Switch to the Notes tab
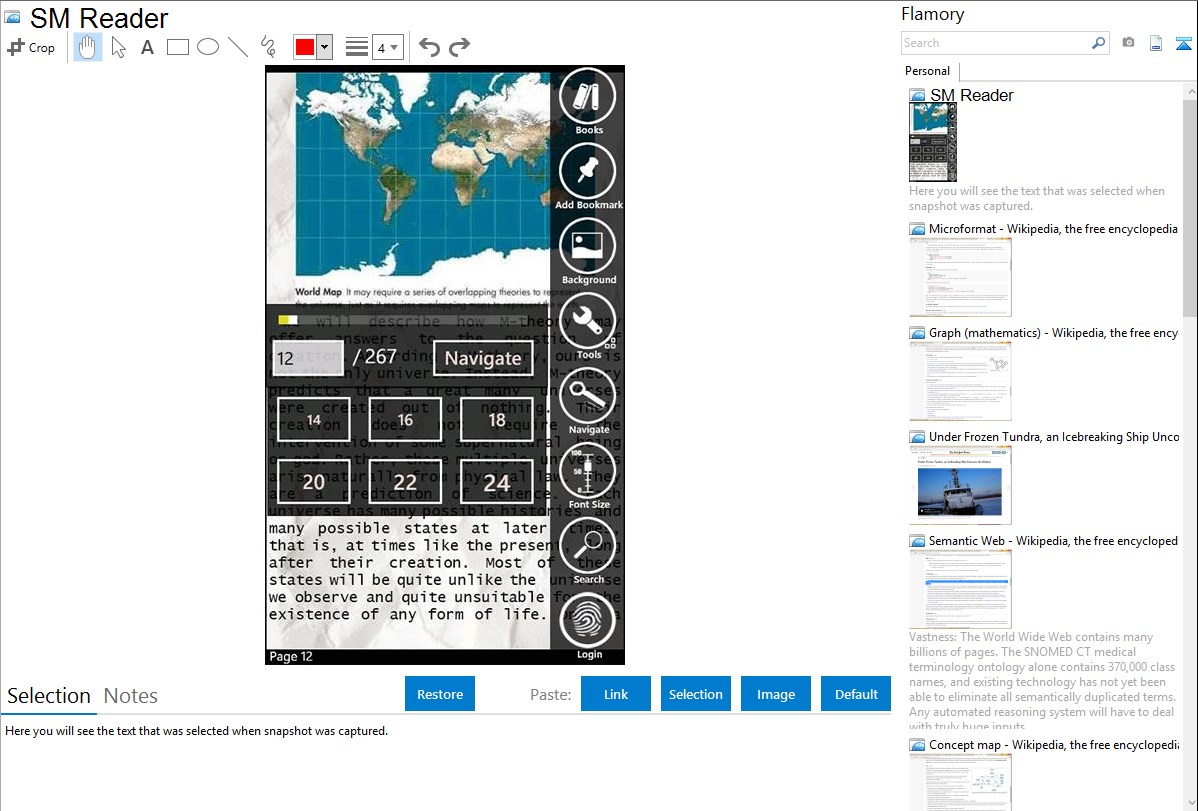Screen dimensions: 1198x811 tap(131, 696)
